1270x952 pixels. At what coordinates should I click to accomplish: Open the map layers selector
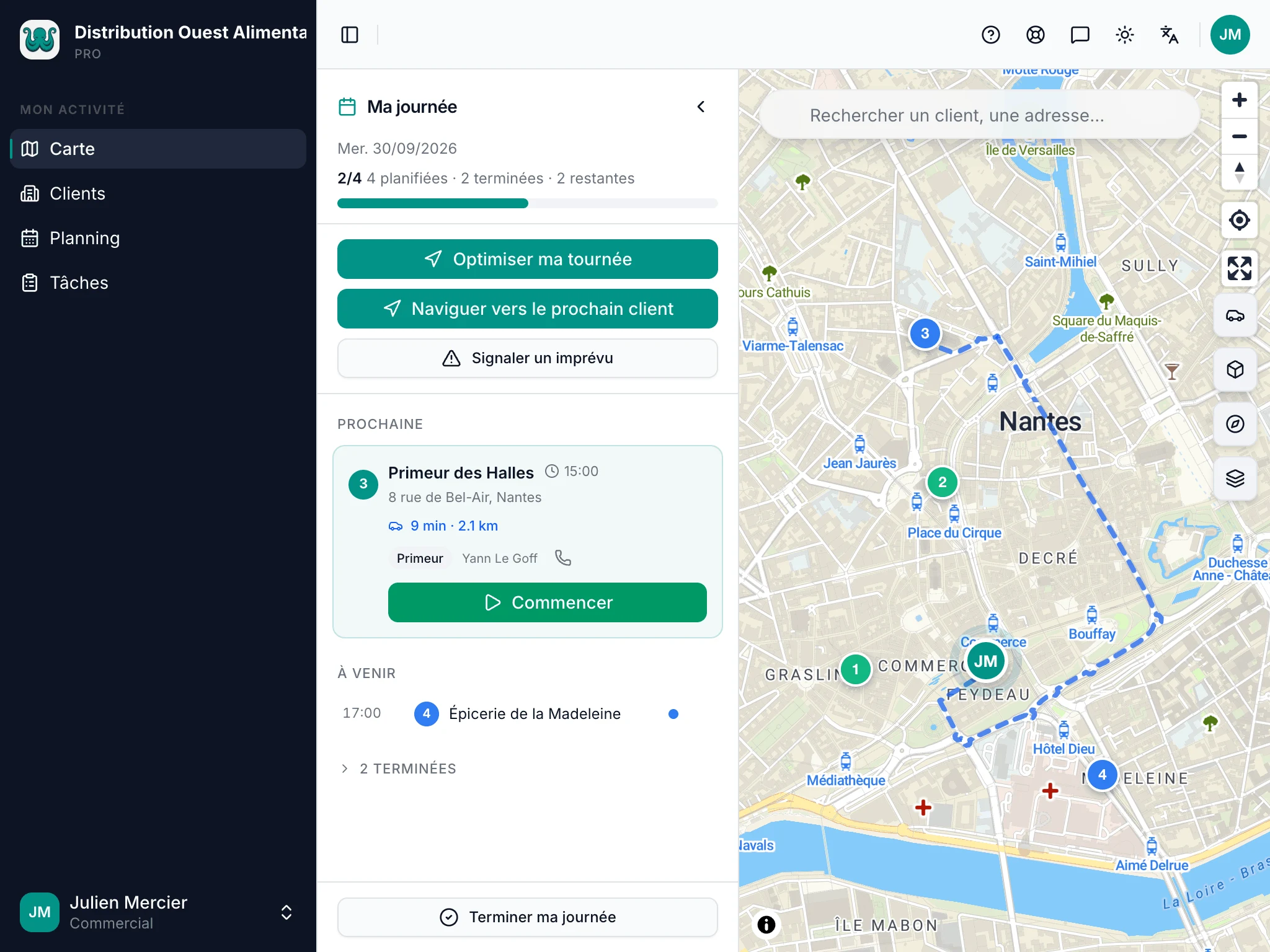coord(1235,478)
